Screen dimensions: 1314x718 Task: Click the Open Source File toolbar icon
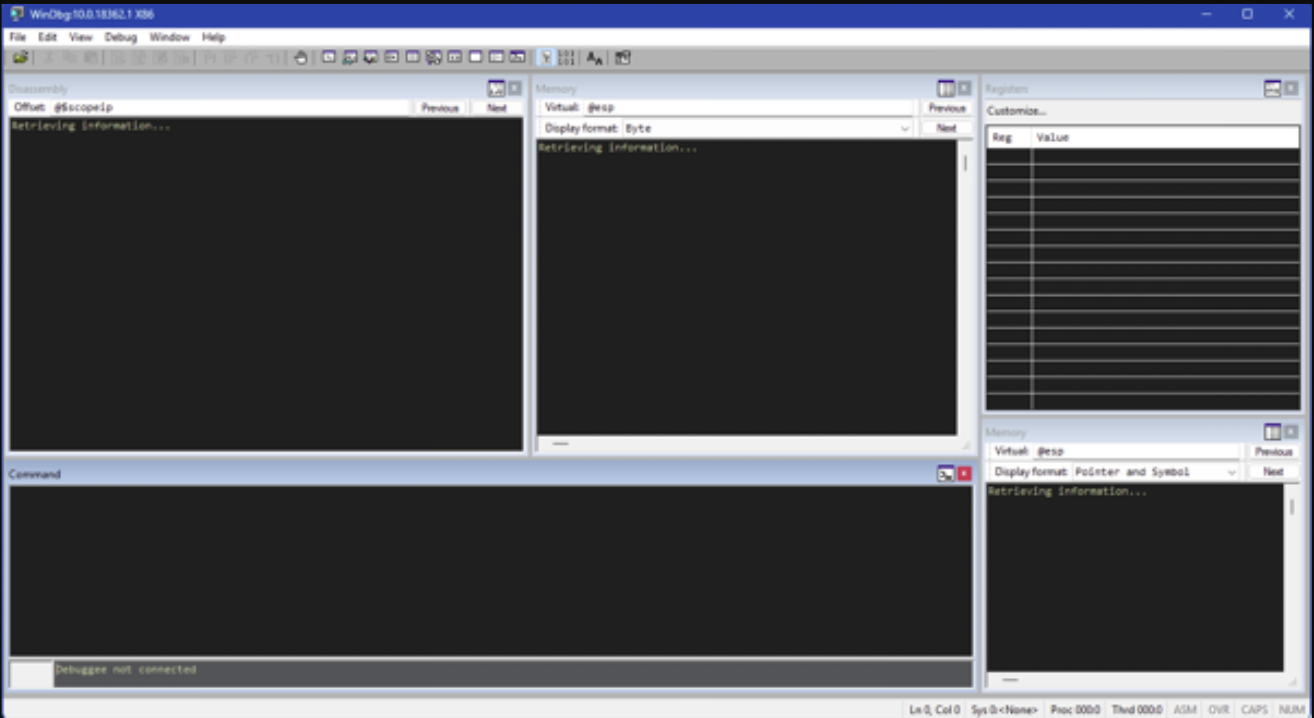pyautogui.click(x=20, y=58)
